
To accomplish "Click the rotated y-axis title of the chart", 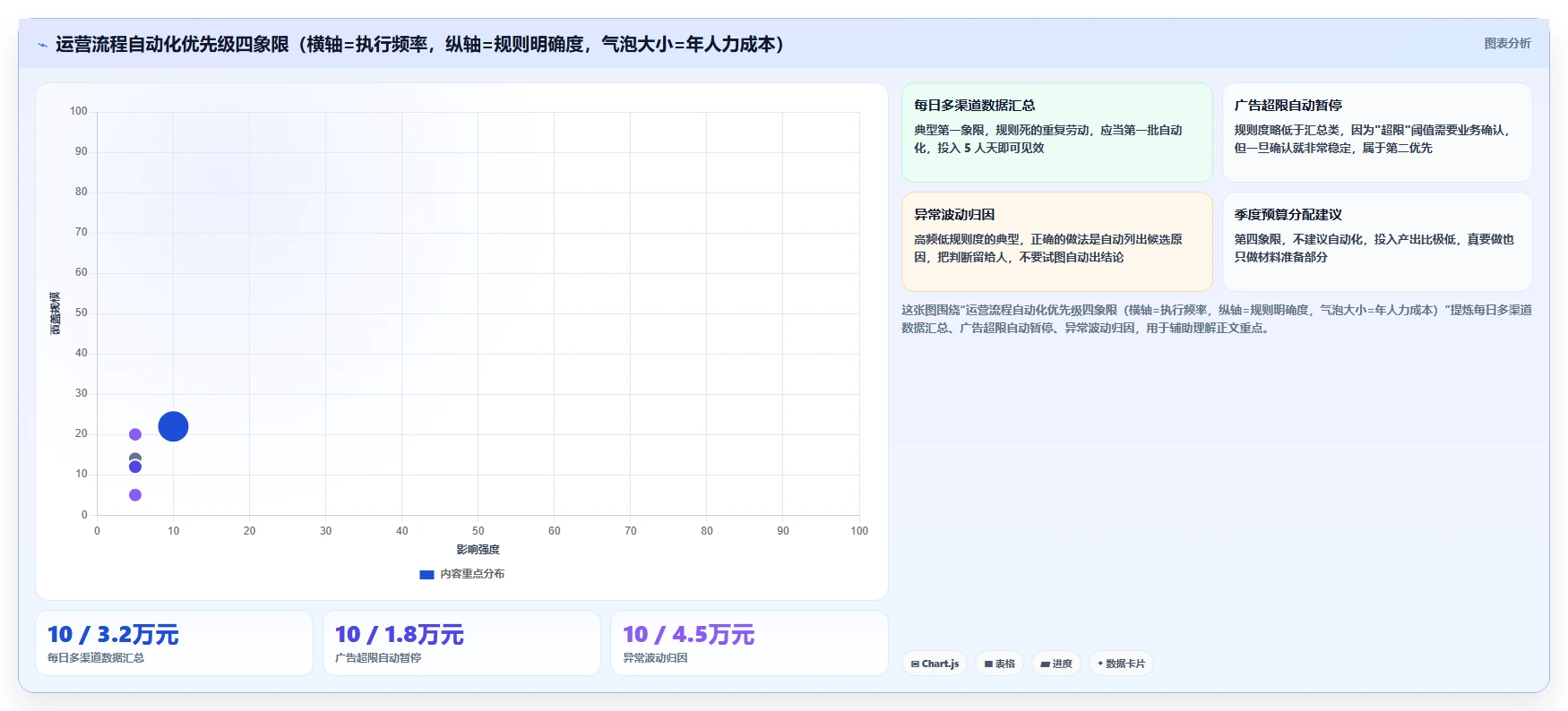I will (56, 313).
